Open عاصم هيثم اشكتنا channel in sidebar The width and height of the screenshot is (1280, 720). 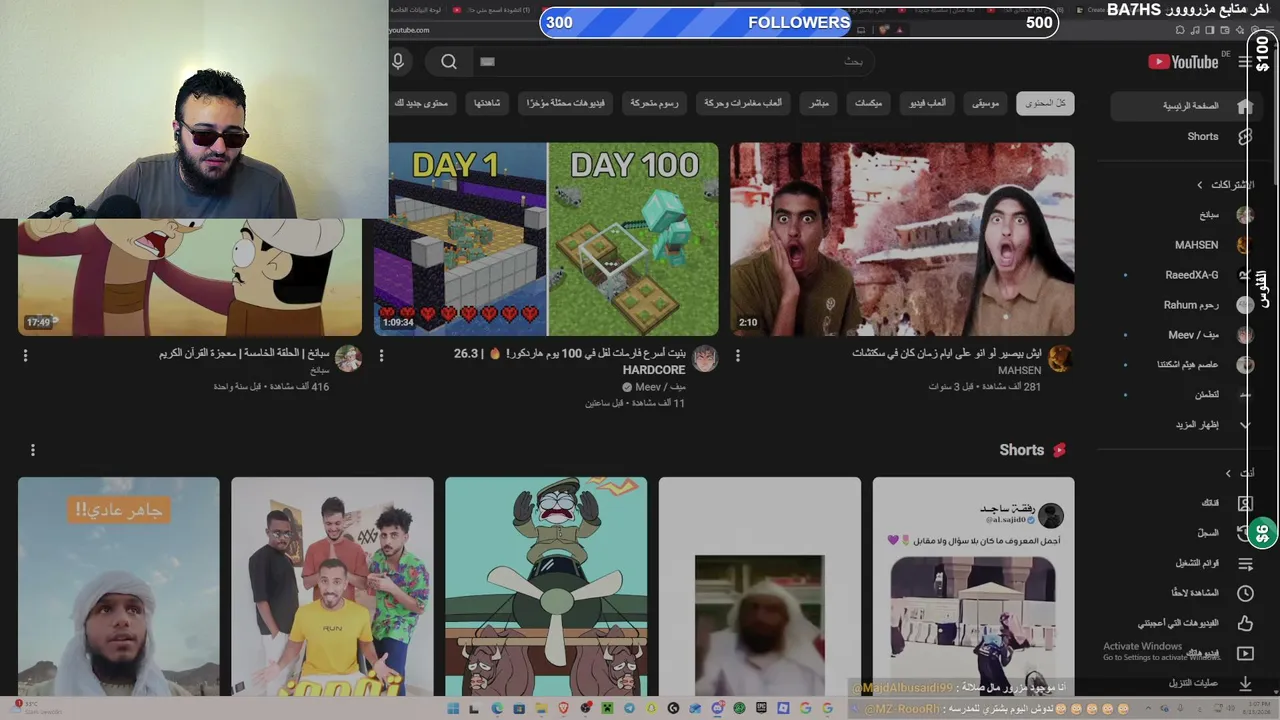tap(1186, 365)
